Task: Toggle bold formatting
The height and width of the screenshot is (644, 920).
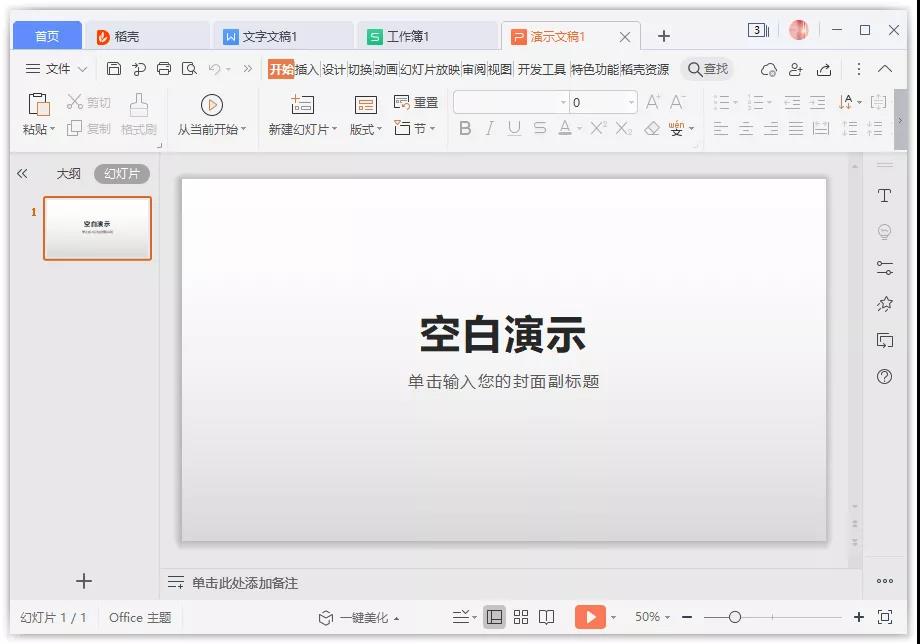Action: coord(464,128)
